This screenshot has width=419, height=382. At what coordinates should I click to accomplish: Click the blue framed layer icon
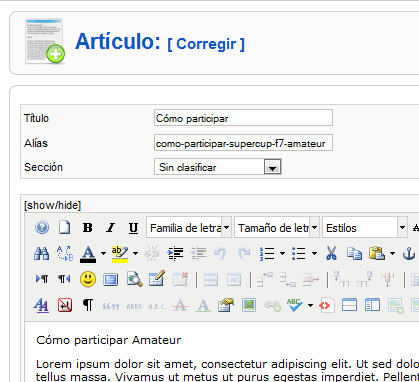pyautogui.click(x=111, y=279)
